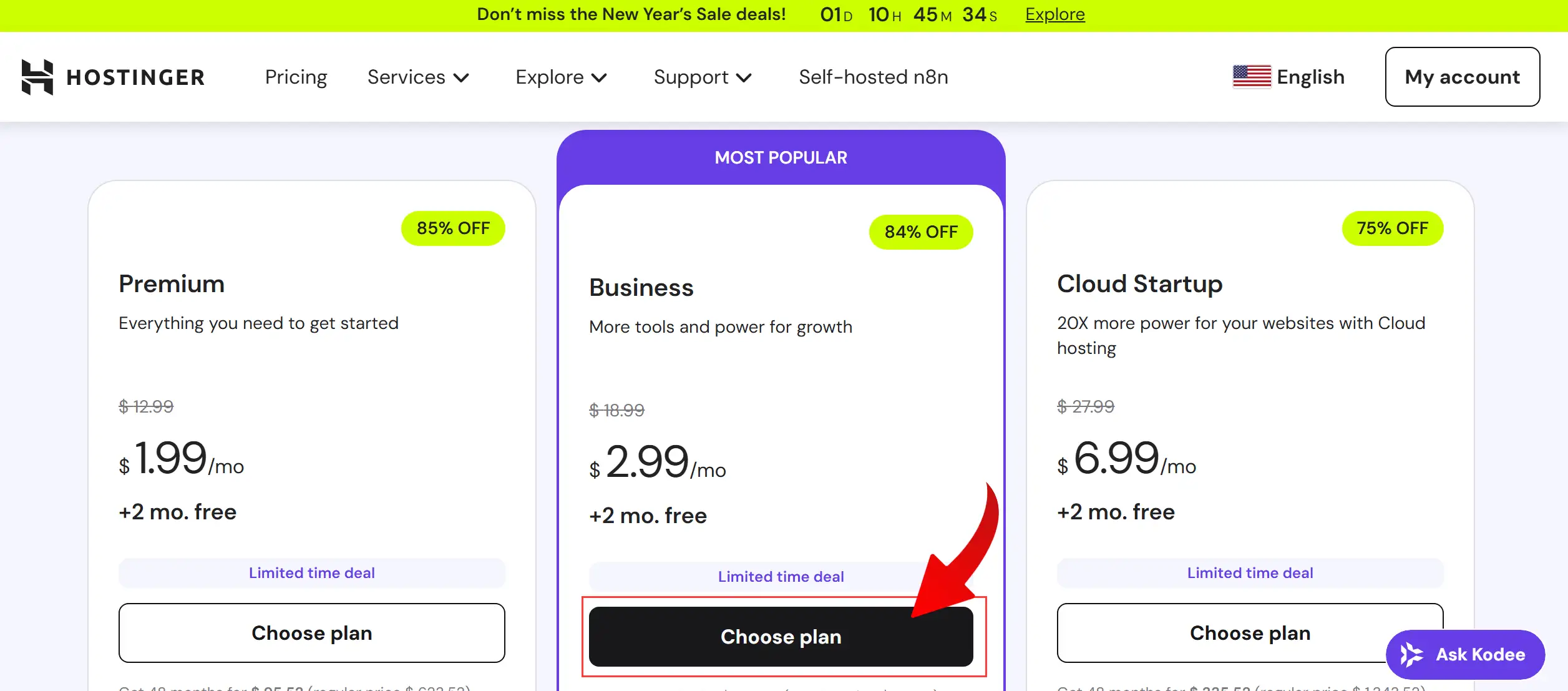
Task: Open the Pricing menu item
Action: click(296, 77)
